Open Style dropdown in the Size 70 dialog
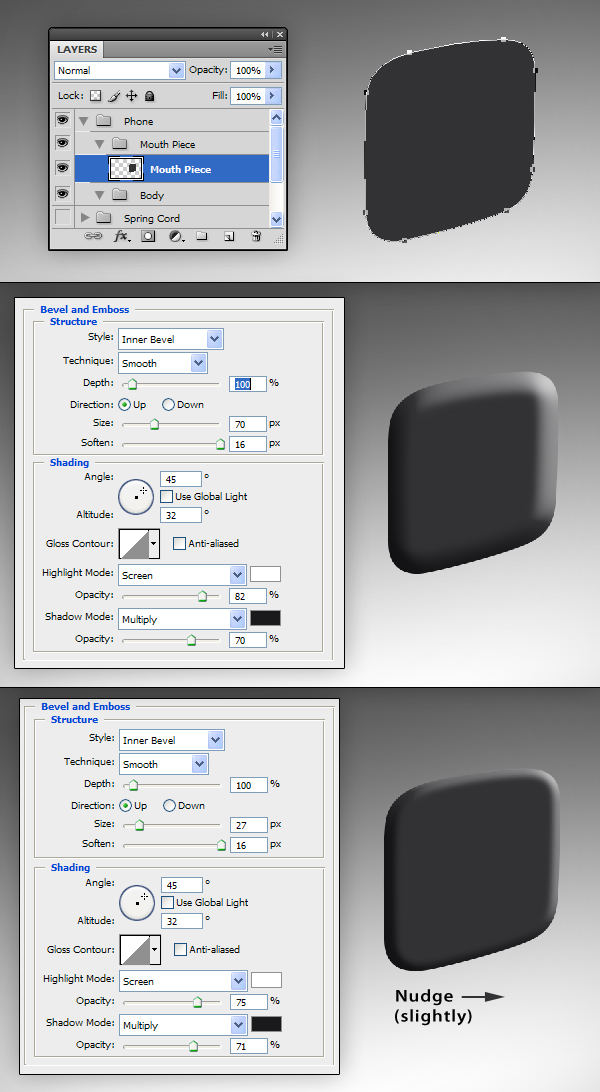 point(214,339)
